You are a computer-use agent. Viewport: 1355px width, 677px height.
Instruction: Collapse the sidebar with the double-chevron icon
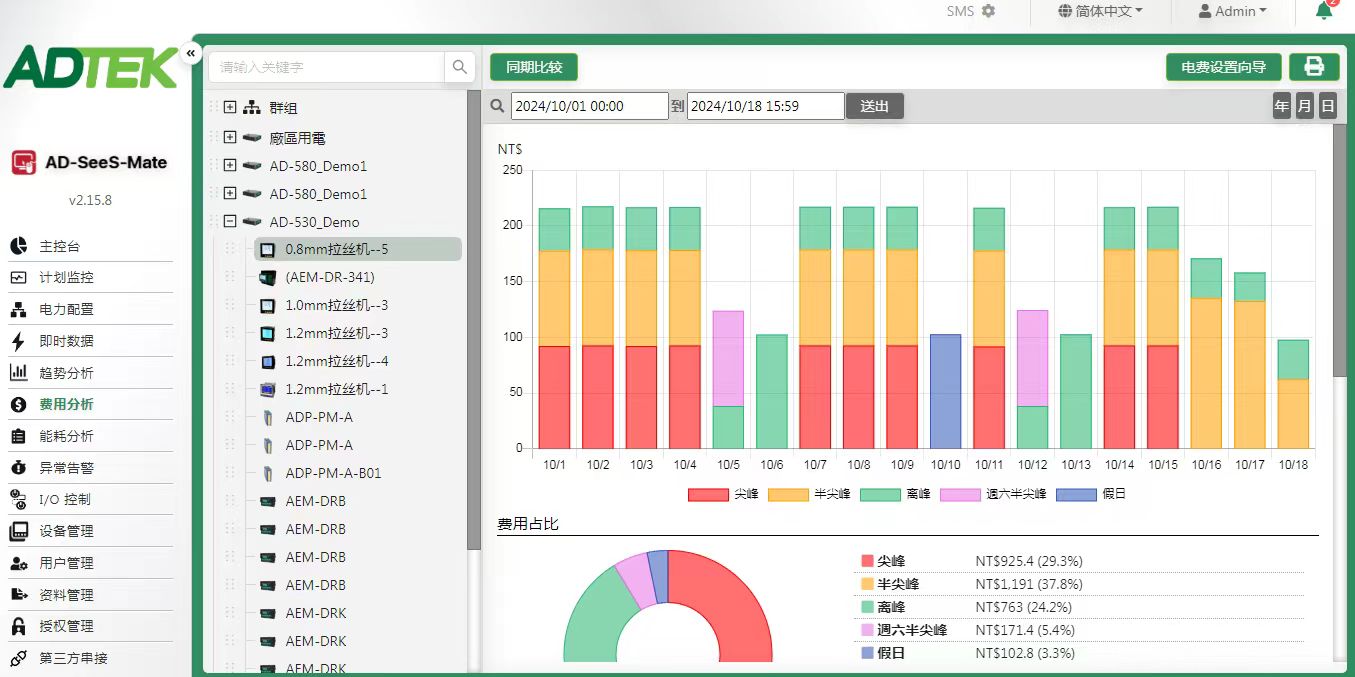tap(191, 54)
